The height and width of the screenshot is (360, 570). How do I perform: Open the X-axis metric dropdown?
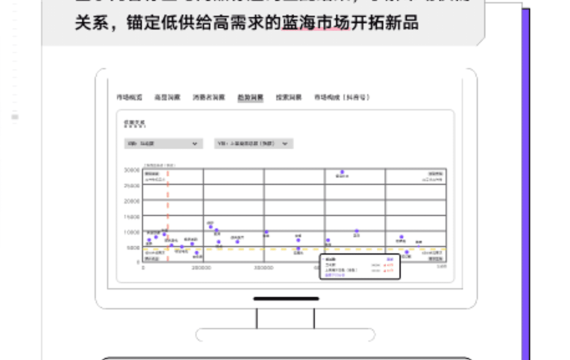click(x=163, y=144)
